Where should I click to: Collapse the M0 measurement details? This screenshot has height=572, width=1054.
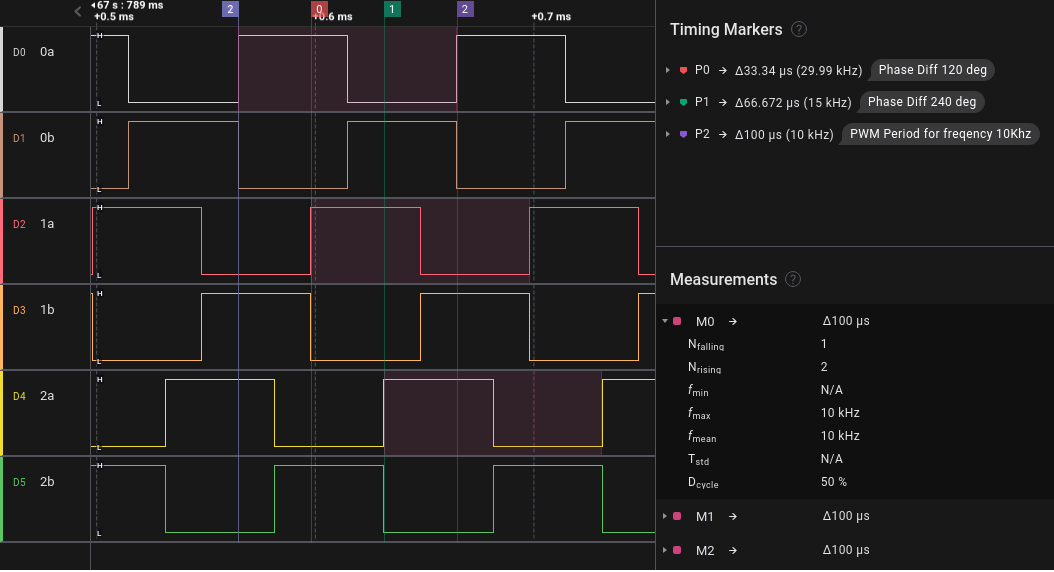pyautogui.click(x=665, y=321)
